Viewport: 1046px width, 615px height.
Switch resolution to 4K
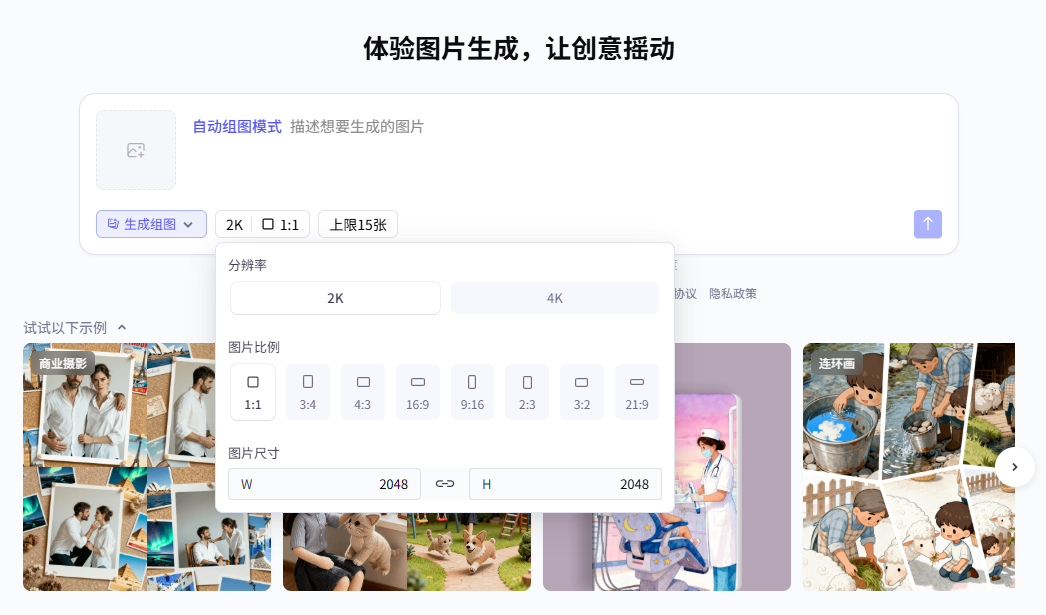pos(555,298)
